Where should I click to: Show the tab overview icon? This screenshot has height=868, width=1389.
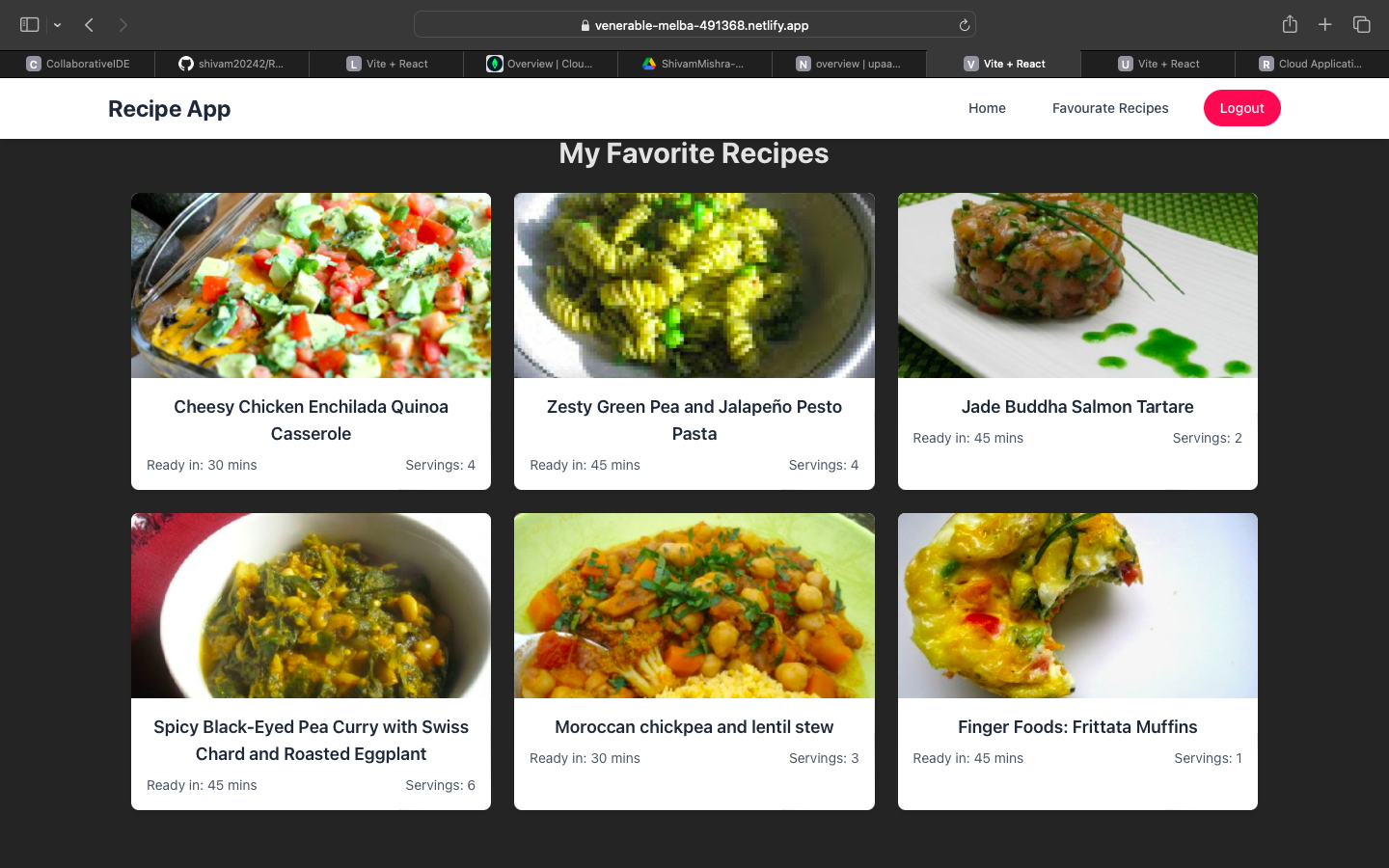coord(1361,25)
